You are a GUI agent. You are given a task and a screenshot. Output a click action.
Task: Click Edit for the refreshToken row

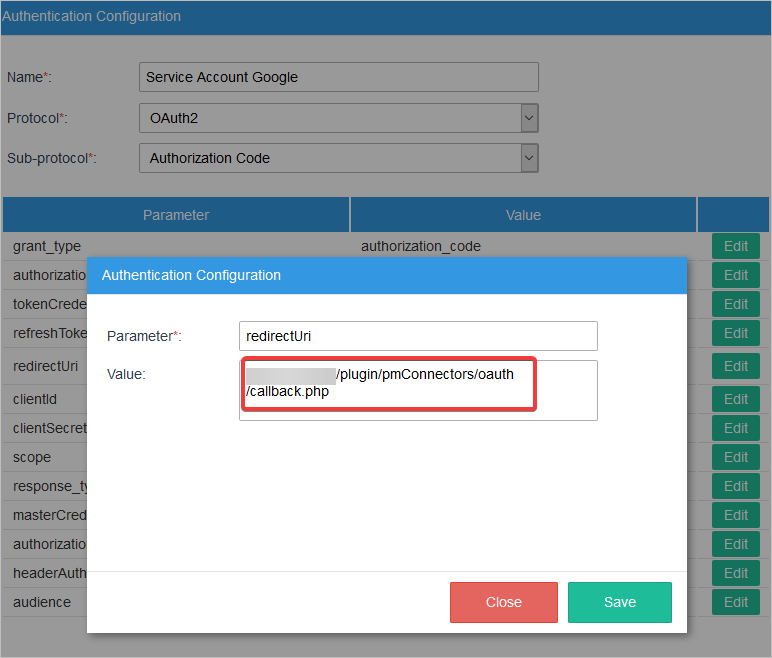735,333
